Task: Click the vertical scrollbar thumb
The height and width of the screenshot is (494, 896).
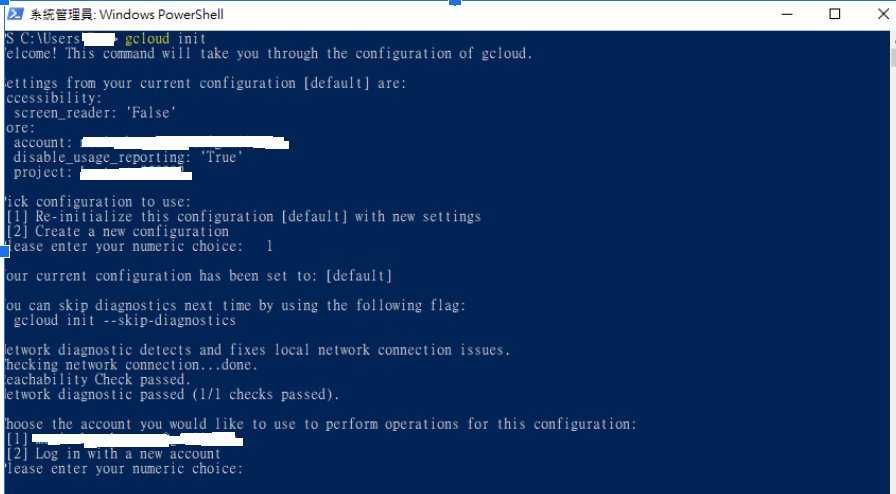Action: (893, 59)
